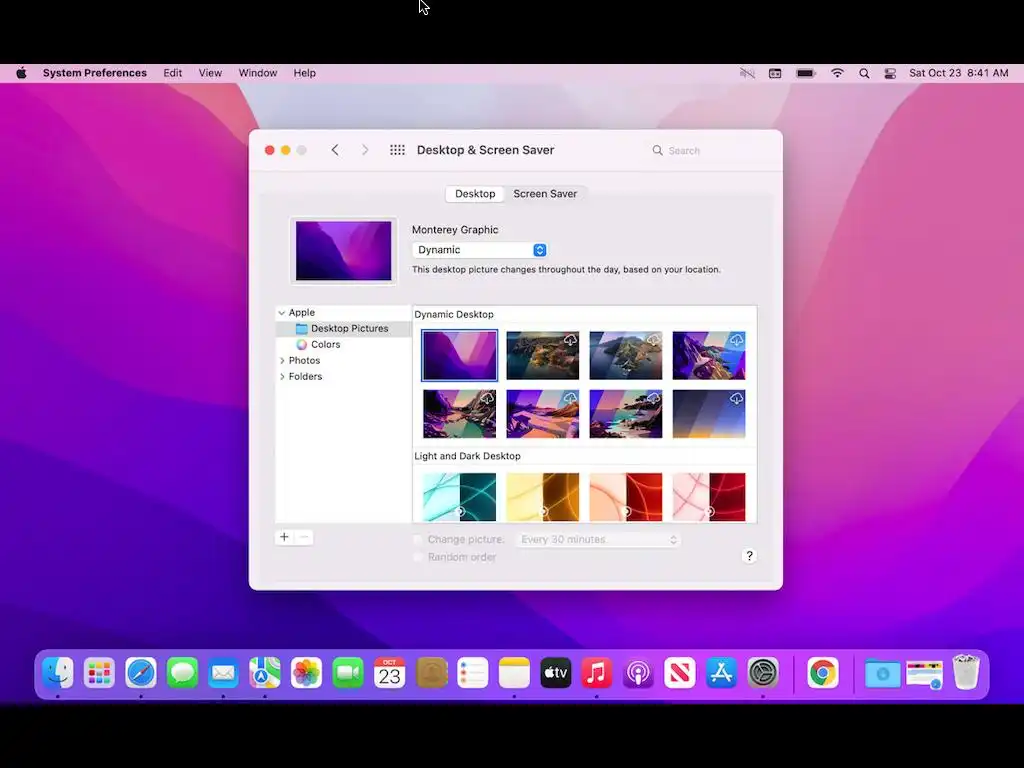Image resolution: width=1024 pixels, height=768 pixels.
Task: Open FaceTime from the Dock
Action: point(348,673)
